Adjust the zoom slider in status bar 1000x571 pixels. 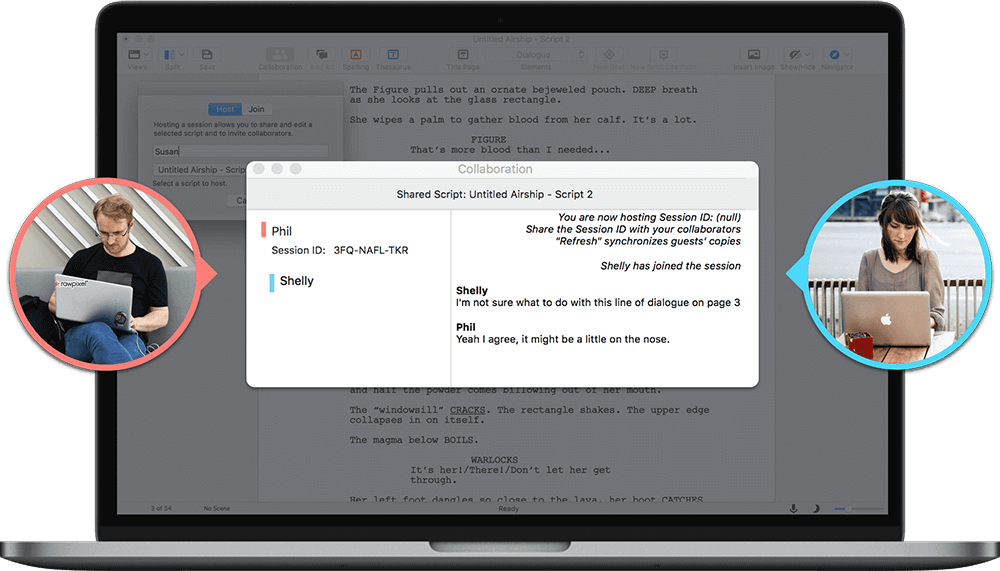click(x=859, y=508)
